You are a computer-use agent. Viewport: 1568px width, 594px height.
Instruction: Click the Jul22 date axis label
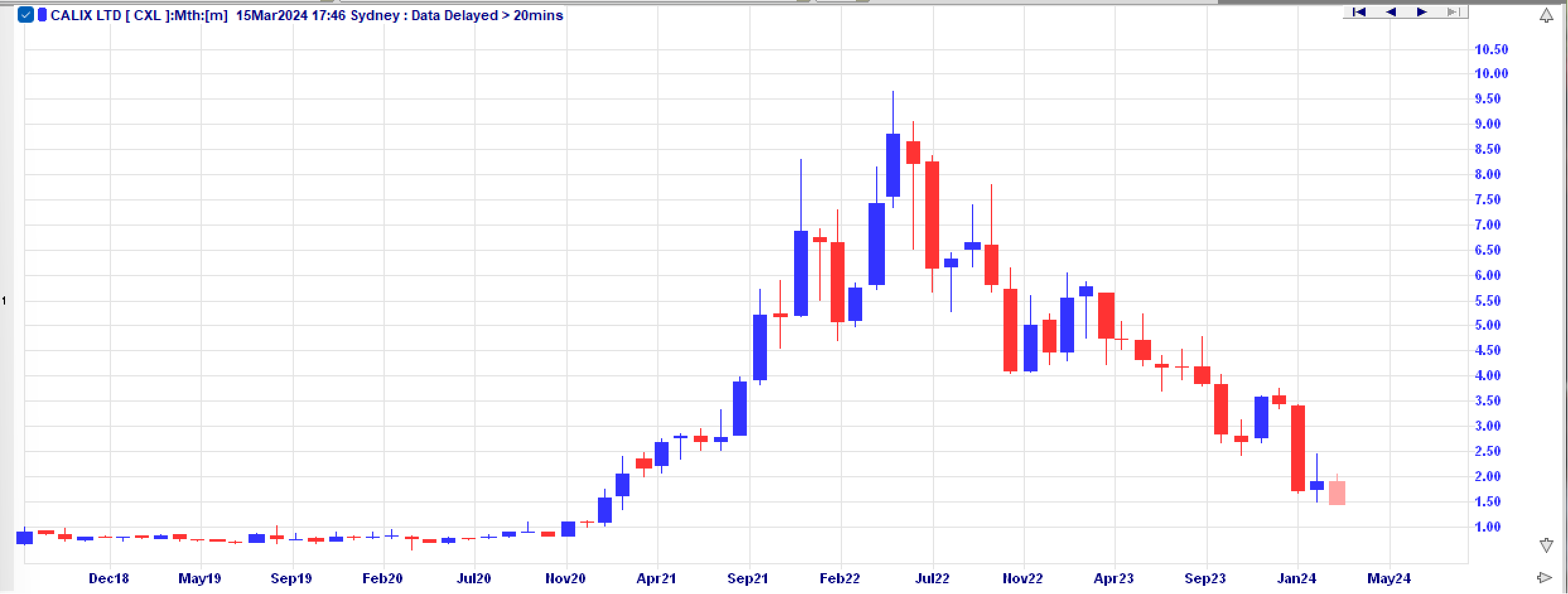(x=932, y=578)
